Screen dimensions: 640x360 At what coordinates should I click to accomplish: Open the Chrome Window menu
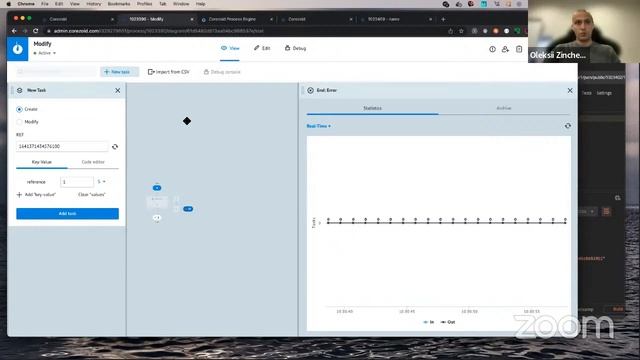(181, 4)
